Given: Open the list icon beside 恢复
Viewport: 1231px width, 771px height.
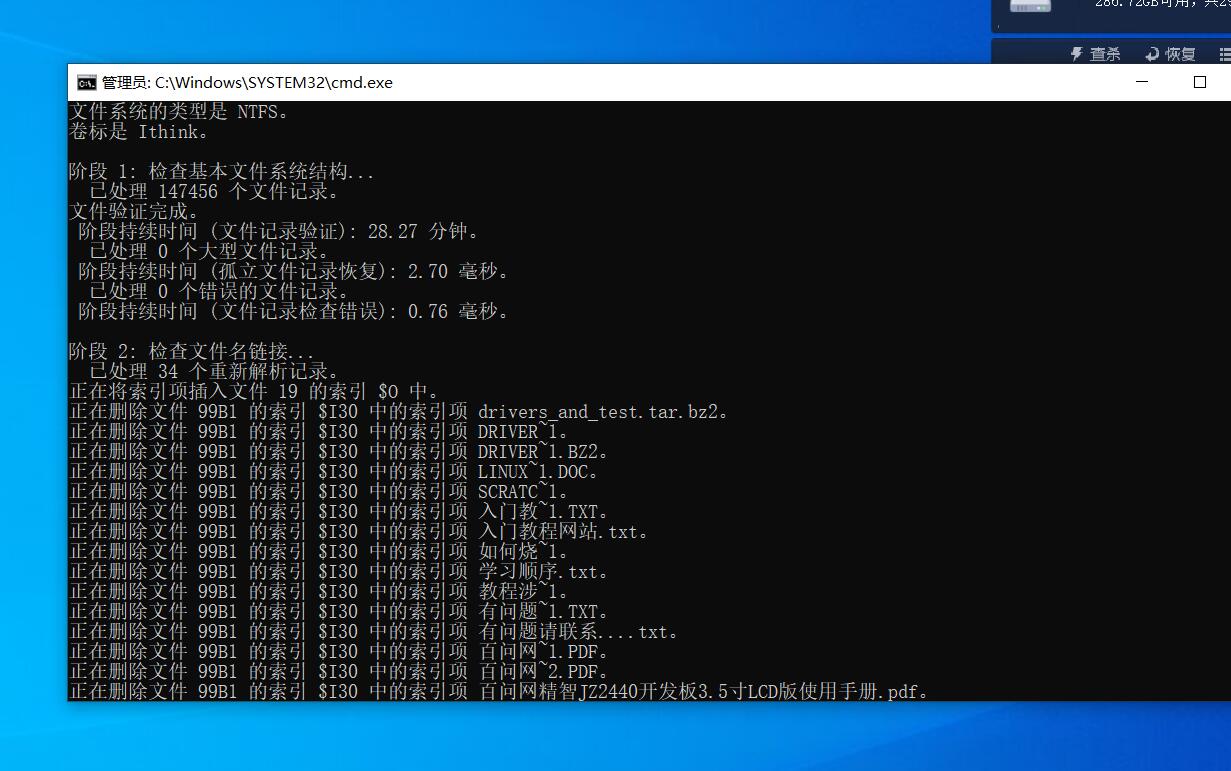Looking at the screenshot, I should click(1225, 54).
